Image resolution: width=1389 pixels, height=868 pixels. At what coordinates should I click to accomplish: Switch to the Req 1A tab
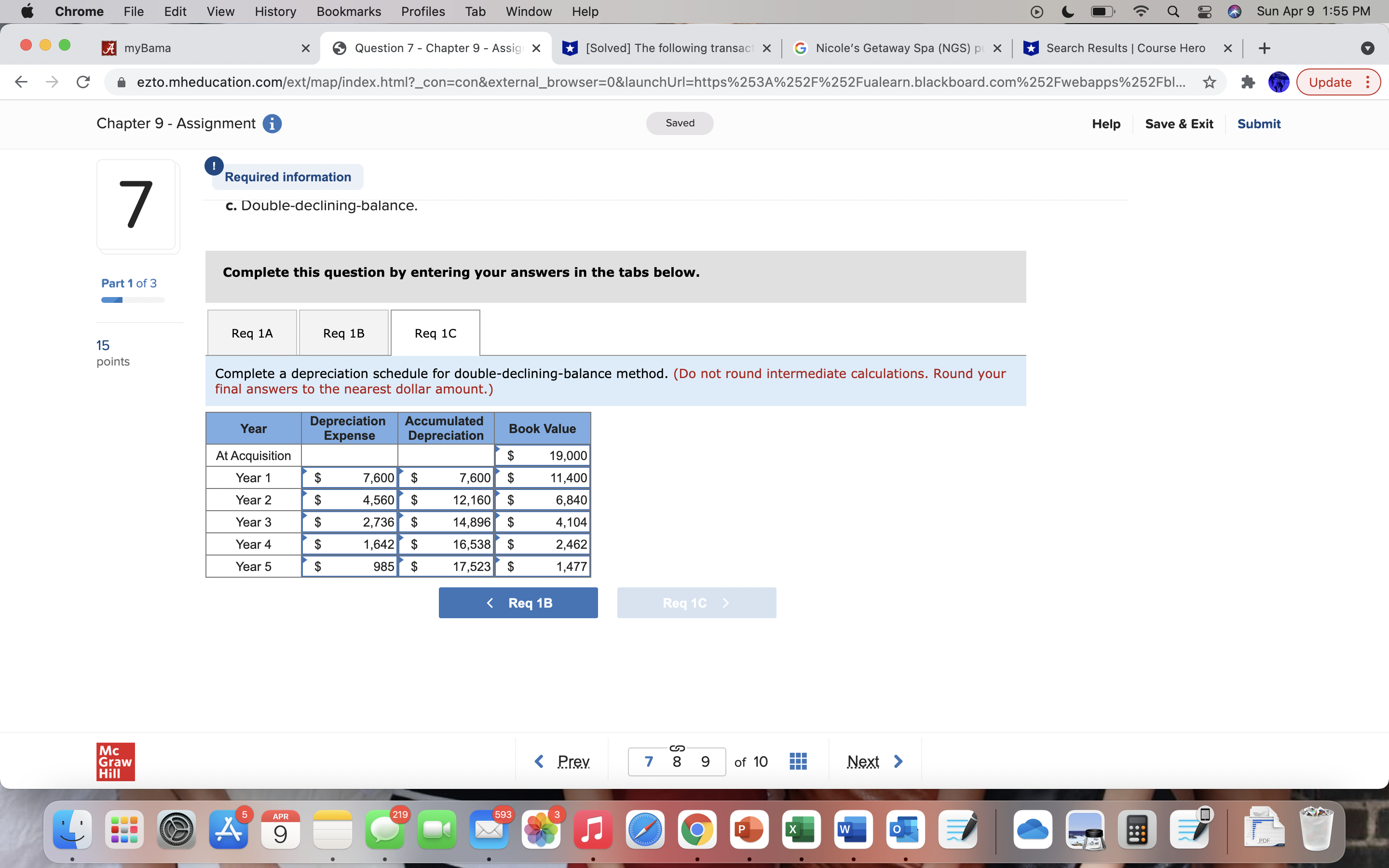pyautogui.click(x=252, y=332)
